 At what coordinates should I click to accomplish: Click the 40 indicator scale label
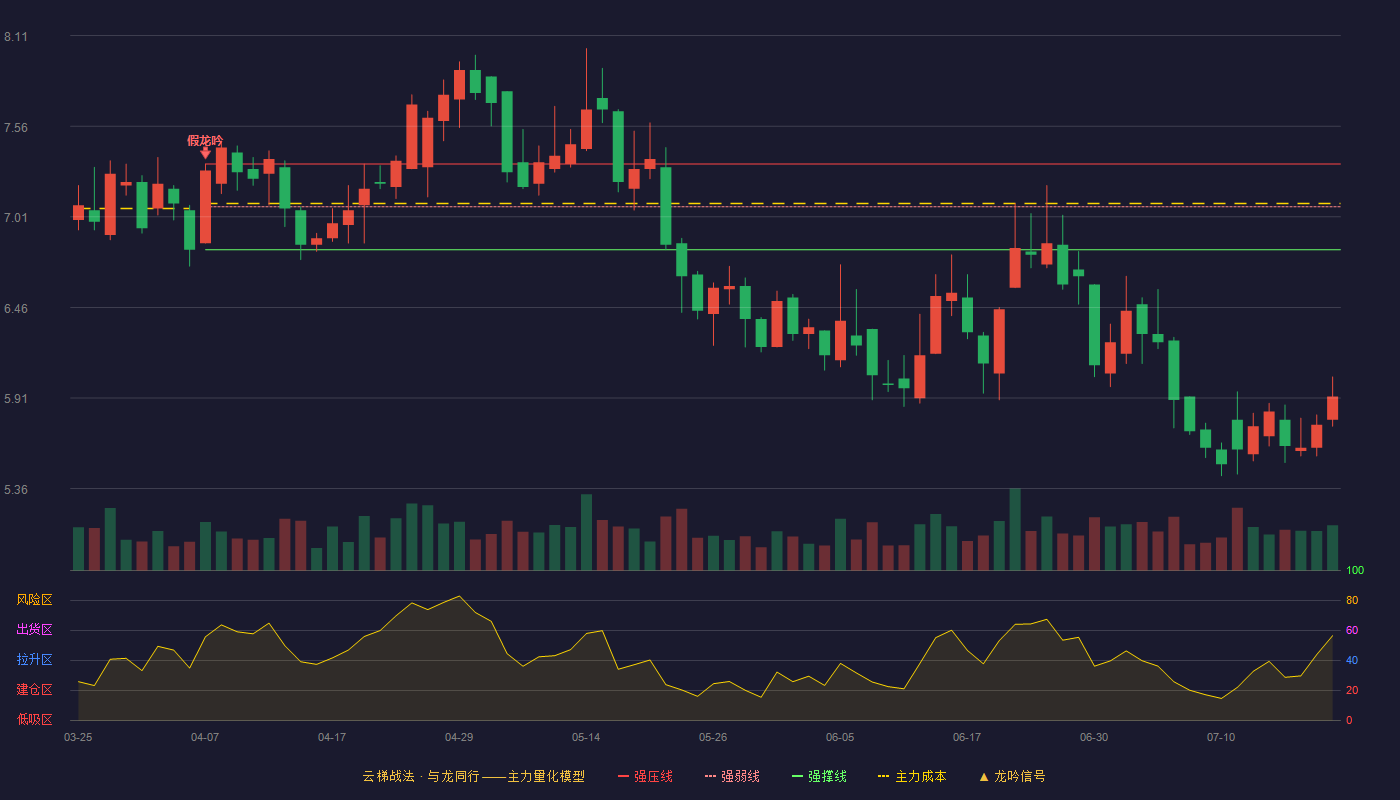(x=1352, y=660)
